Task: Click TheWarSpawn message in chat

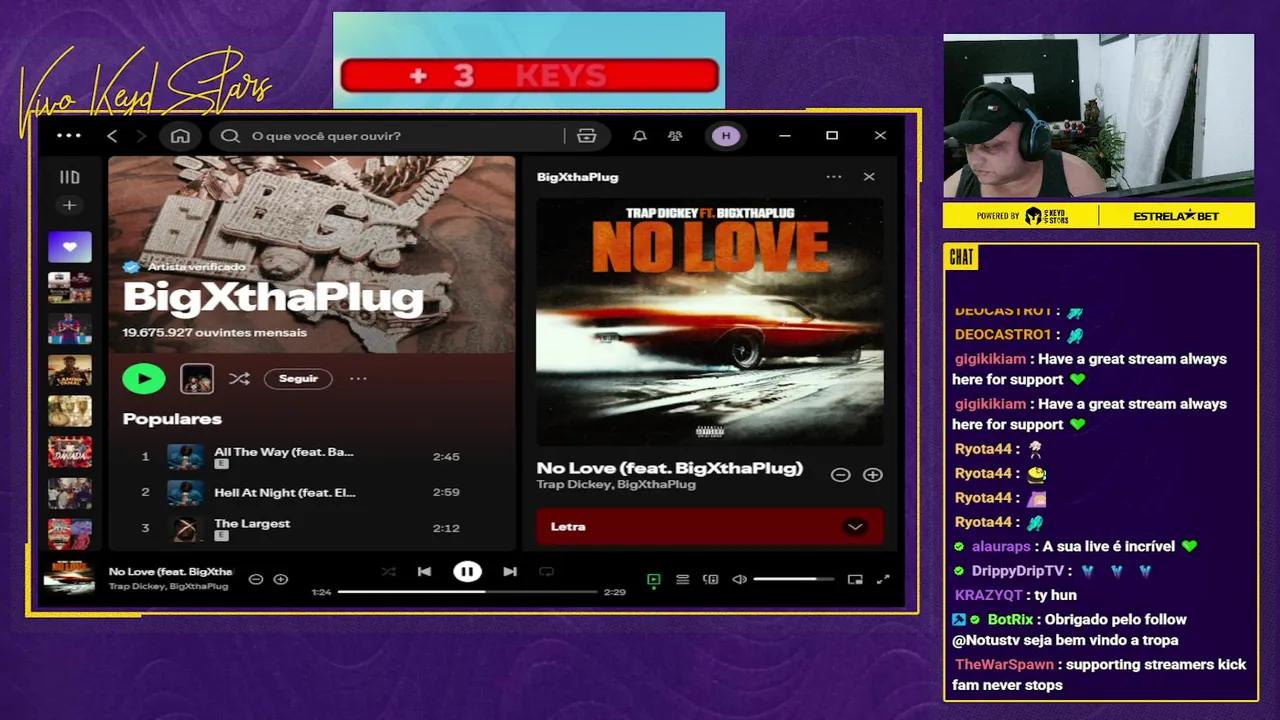Action: [x=1100, y=675]
